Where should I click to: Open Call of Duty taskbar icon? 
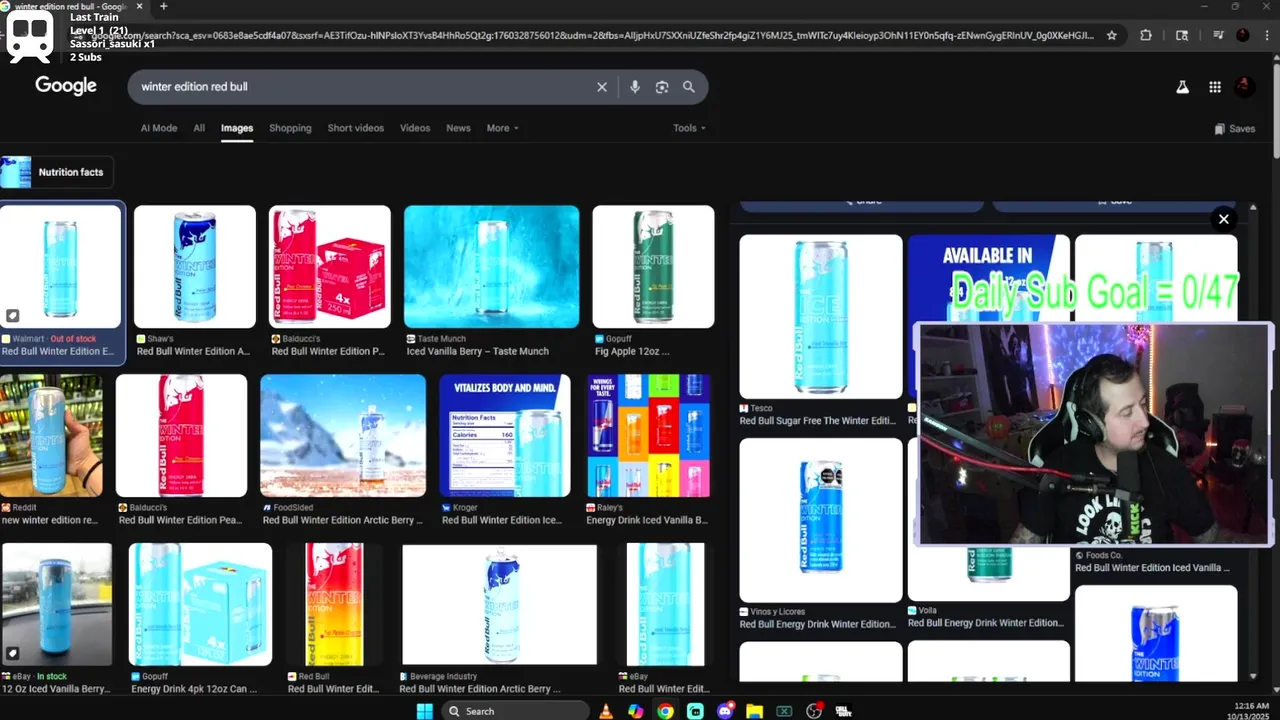844,711
